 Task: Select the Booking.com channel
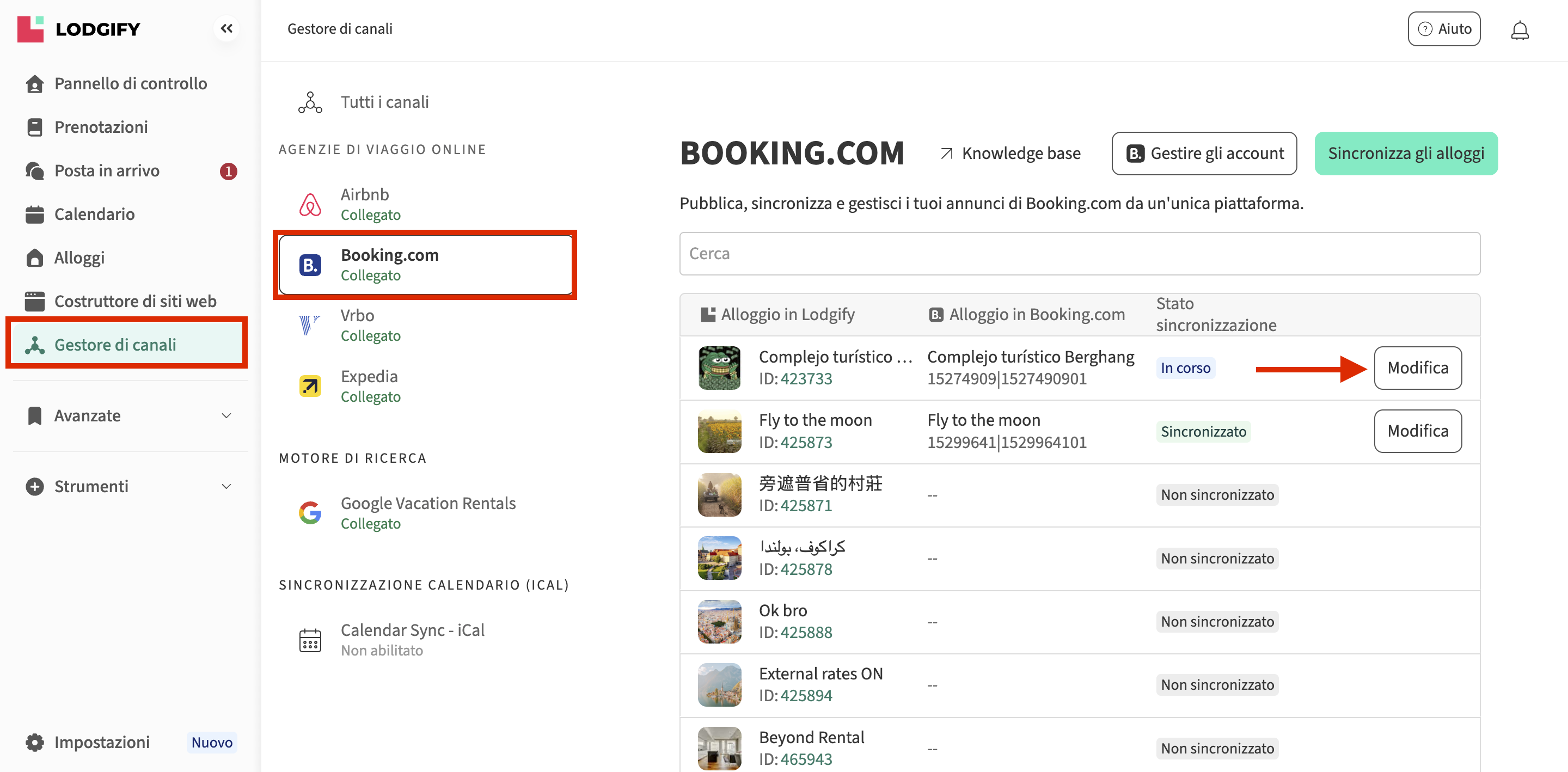425,265
